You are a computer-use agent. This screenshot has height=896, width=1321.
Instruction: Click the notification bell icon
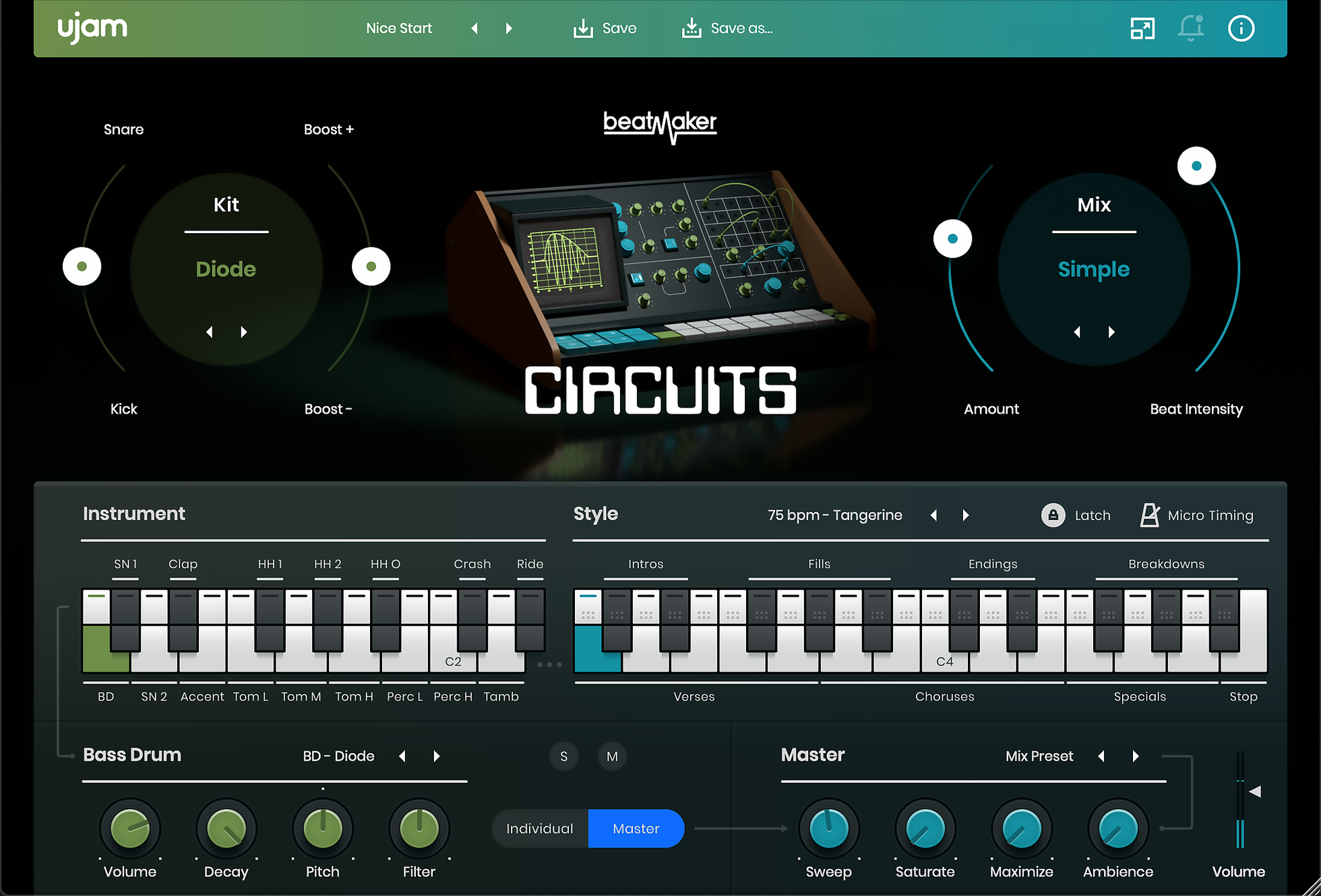pos(1192,28)
